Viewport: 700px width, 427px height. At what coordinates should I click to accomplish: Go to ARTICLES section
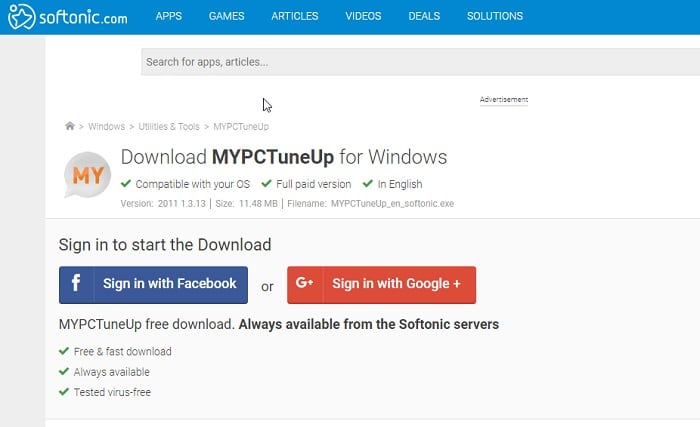[x=295, y=16]
